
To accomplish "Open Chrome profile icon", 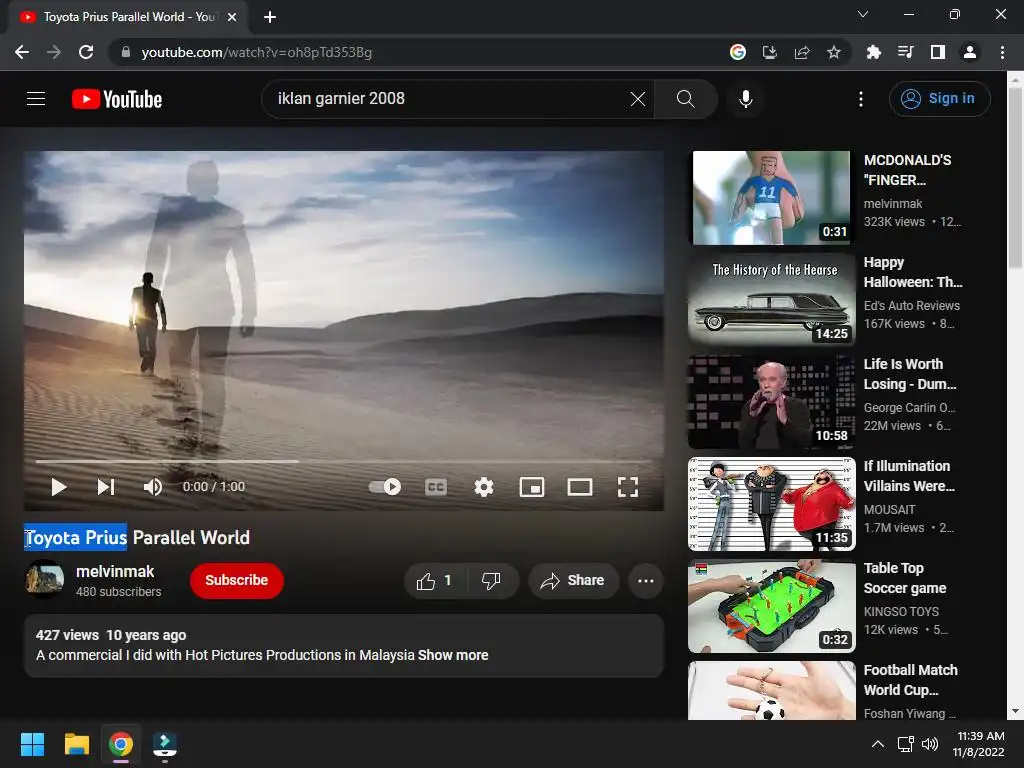I will [970, 52].
